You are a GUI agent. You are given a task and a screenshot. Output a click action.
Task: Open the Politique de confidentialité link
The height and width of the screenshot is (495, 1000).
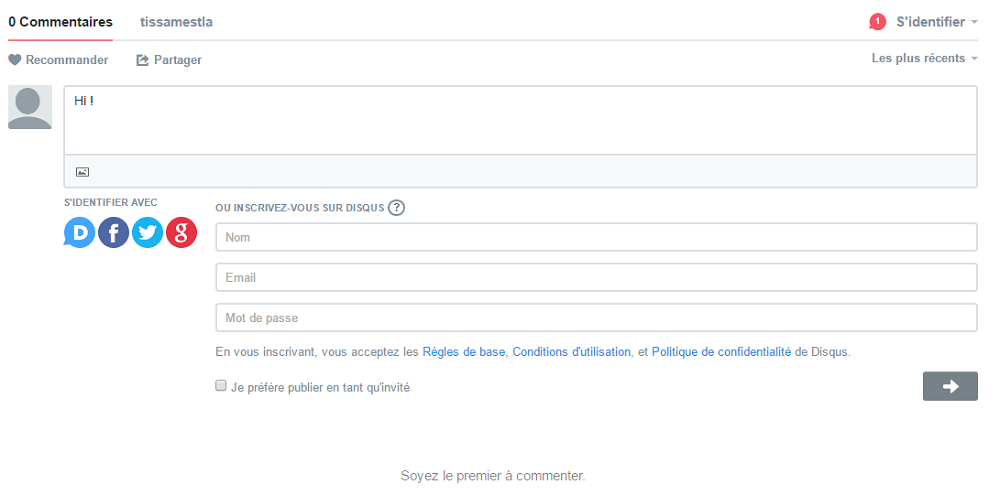pos(721,351)
